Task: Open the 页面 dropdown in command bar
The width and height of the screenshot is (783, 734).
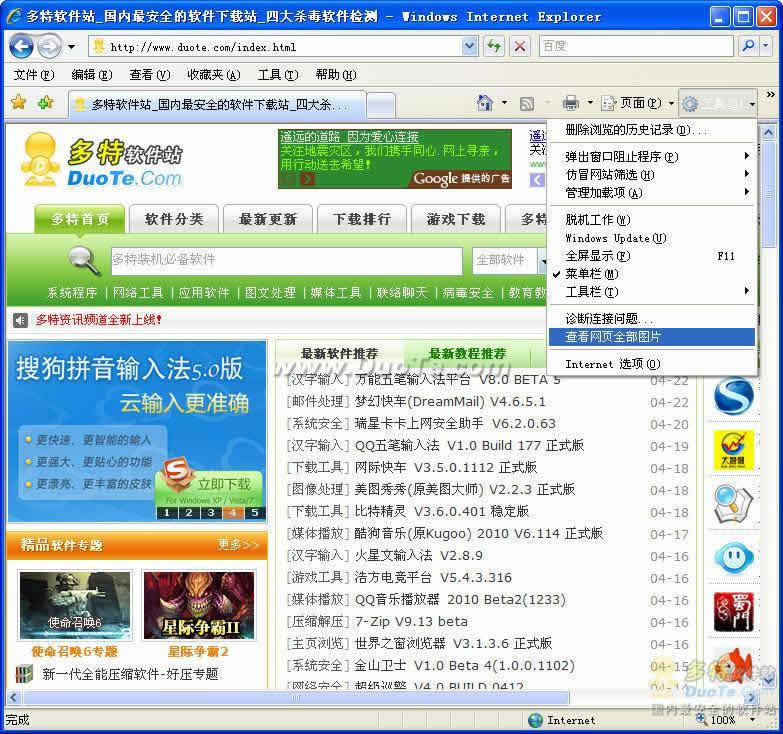Action: click(x=638, y=103)
